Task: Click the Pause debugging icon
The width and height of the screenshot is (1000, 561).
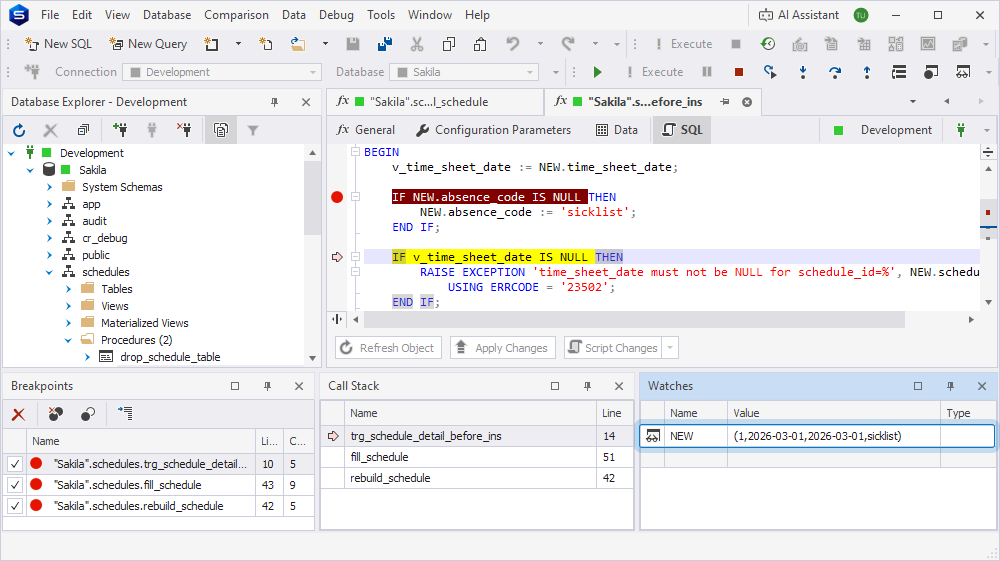Action: click(707, 72)
